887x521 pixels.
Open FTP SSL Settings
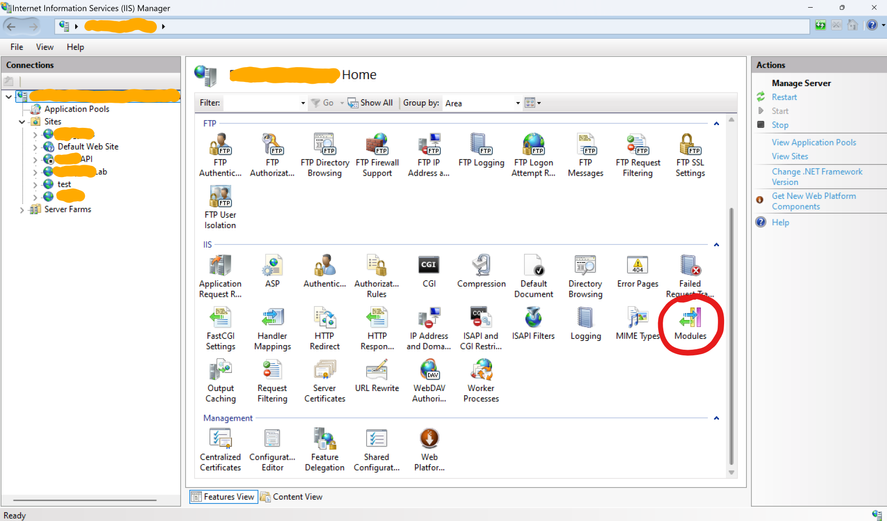click(x=690, y=155)
